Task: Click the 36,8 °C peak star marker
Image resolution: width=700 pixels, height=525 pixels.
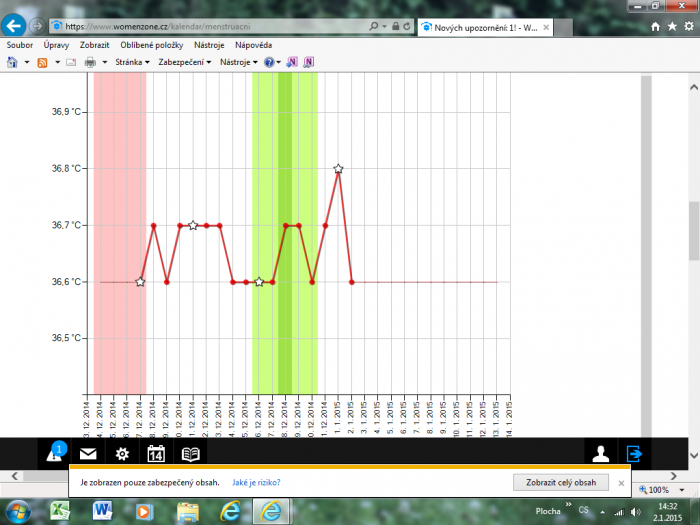Action: (338, 169)
